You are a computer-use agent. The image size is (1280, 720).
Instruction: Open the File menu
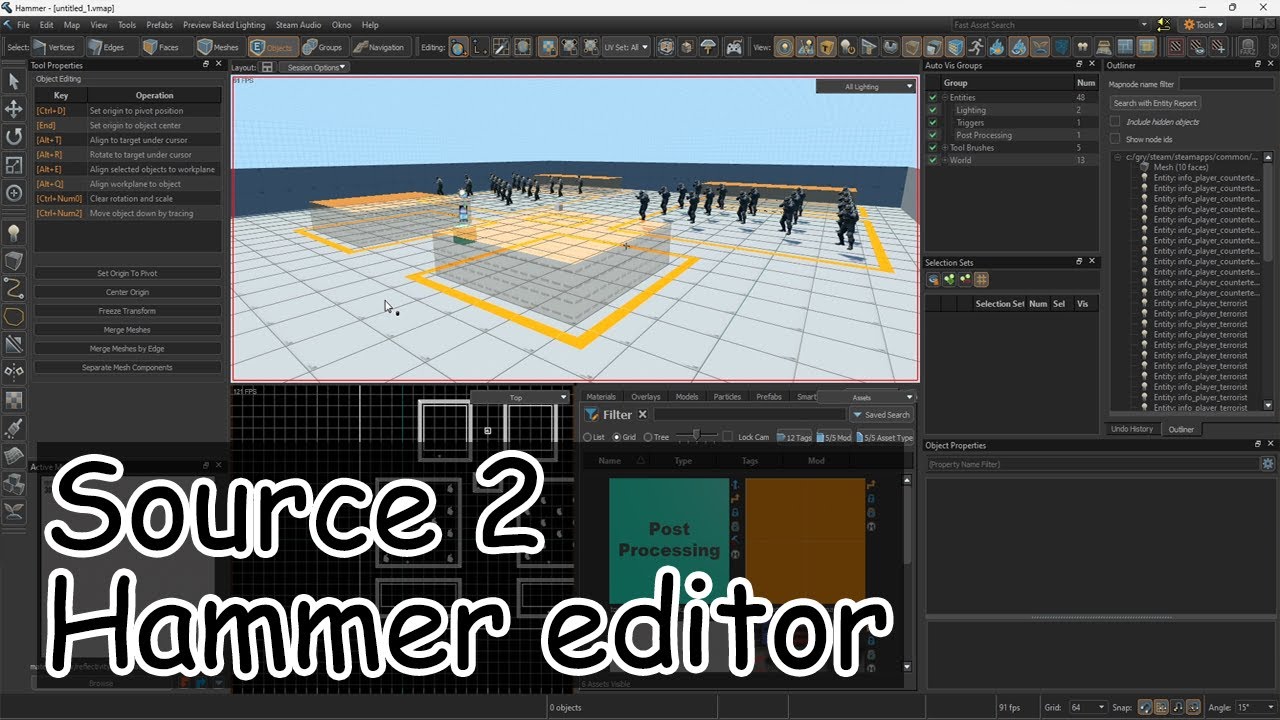23,25
